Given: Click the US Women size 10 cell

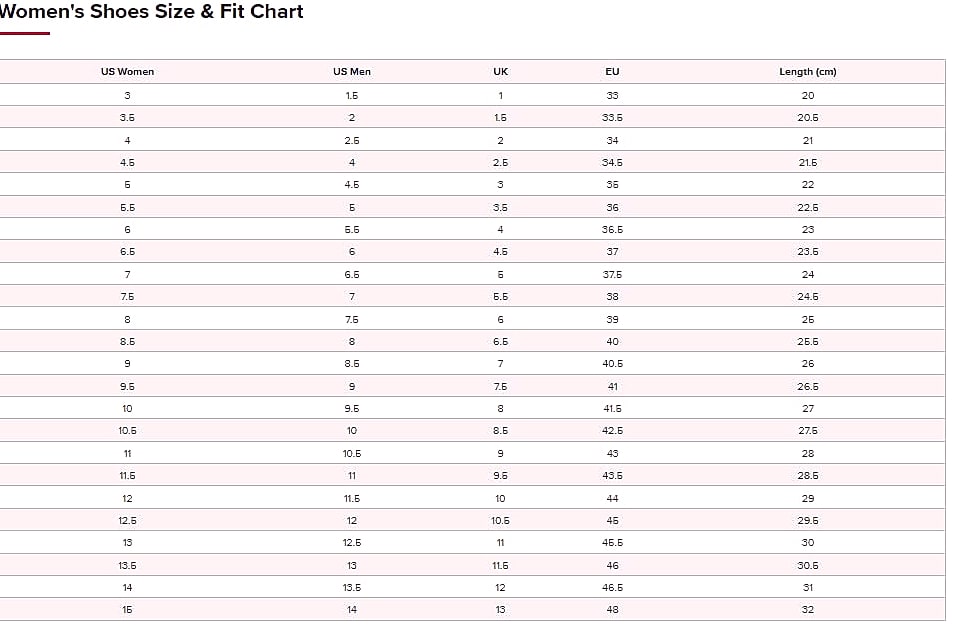Looking at the screenshot, I should 127,409.
